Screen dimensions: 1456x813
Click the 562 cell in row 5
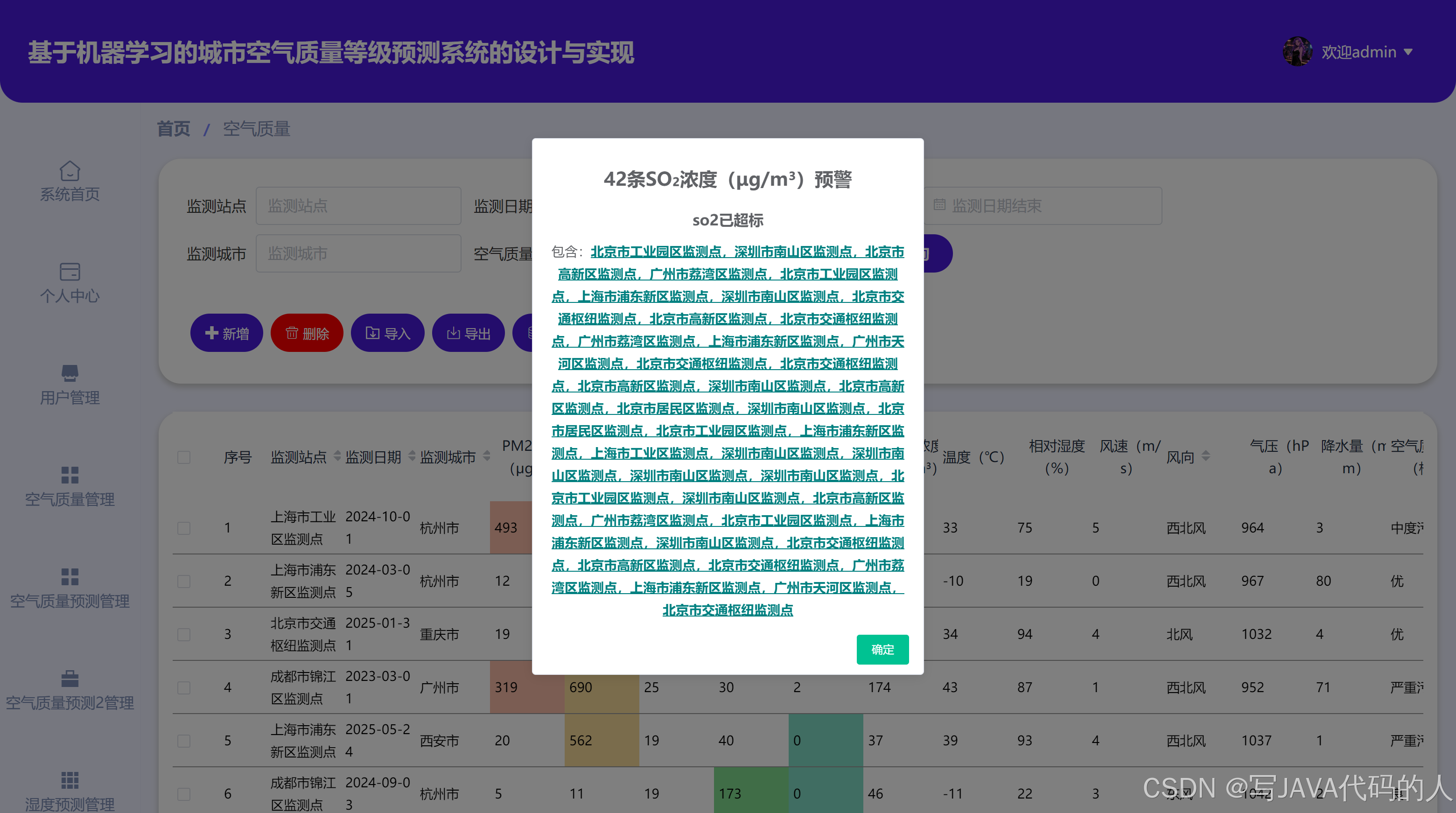[x=602, y=740]
